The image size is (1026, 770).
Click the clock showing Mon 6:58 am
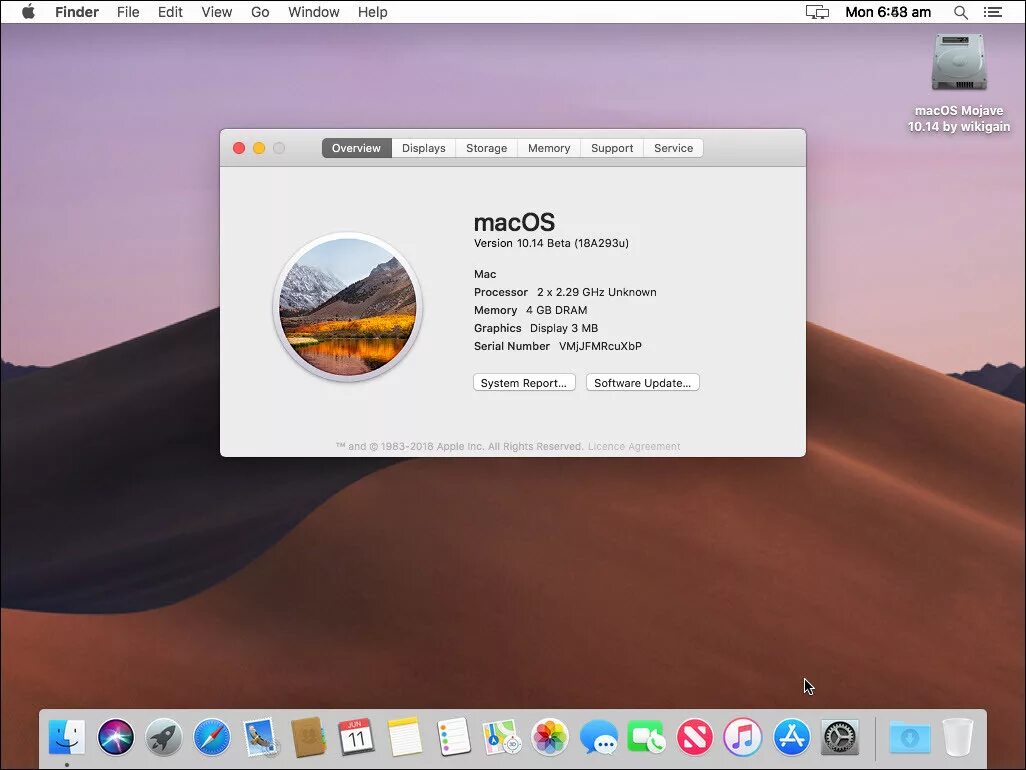click(x=888, y=12)
